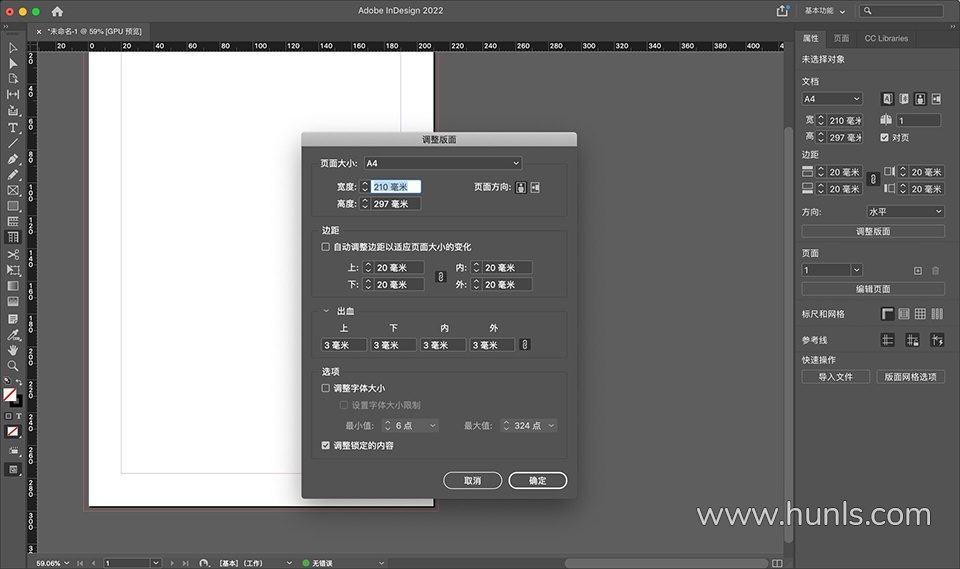The image size is (960, 569).
Task: Select the 未命名-1 document tab
Action: click(95, 31)
